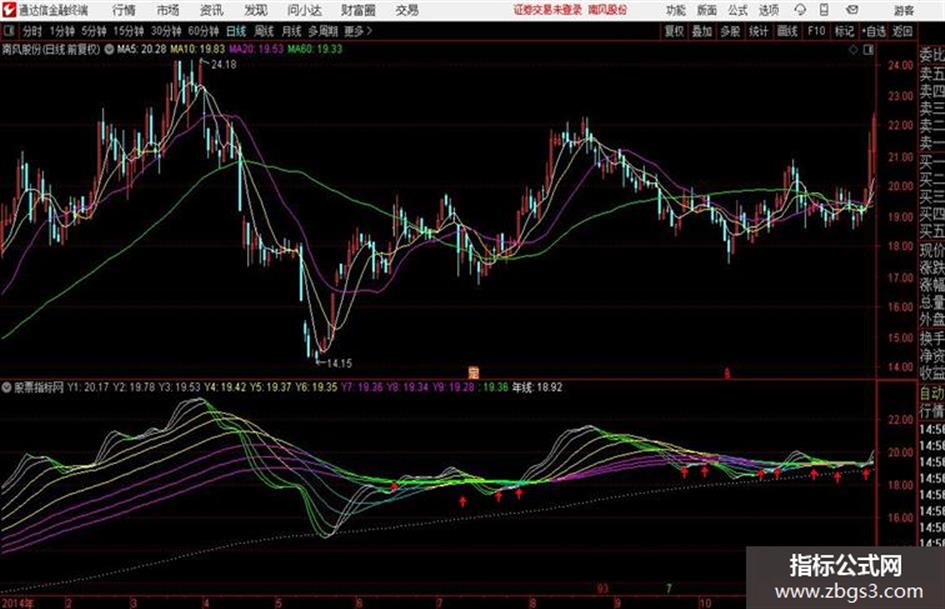Screen dimensions: 945x609
Task: Expand the 股票指标网 sub-indicator dropdown circle
Action: pos(7,387)
